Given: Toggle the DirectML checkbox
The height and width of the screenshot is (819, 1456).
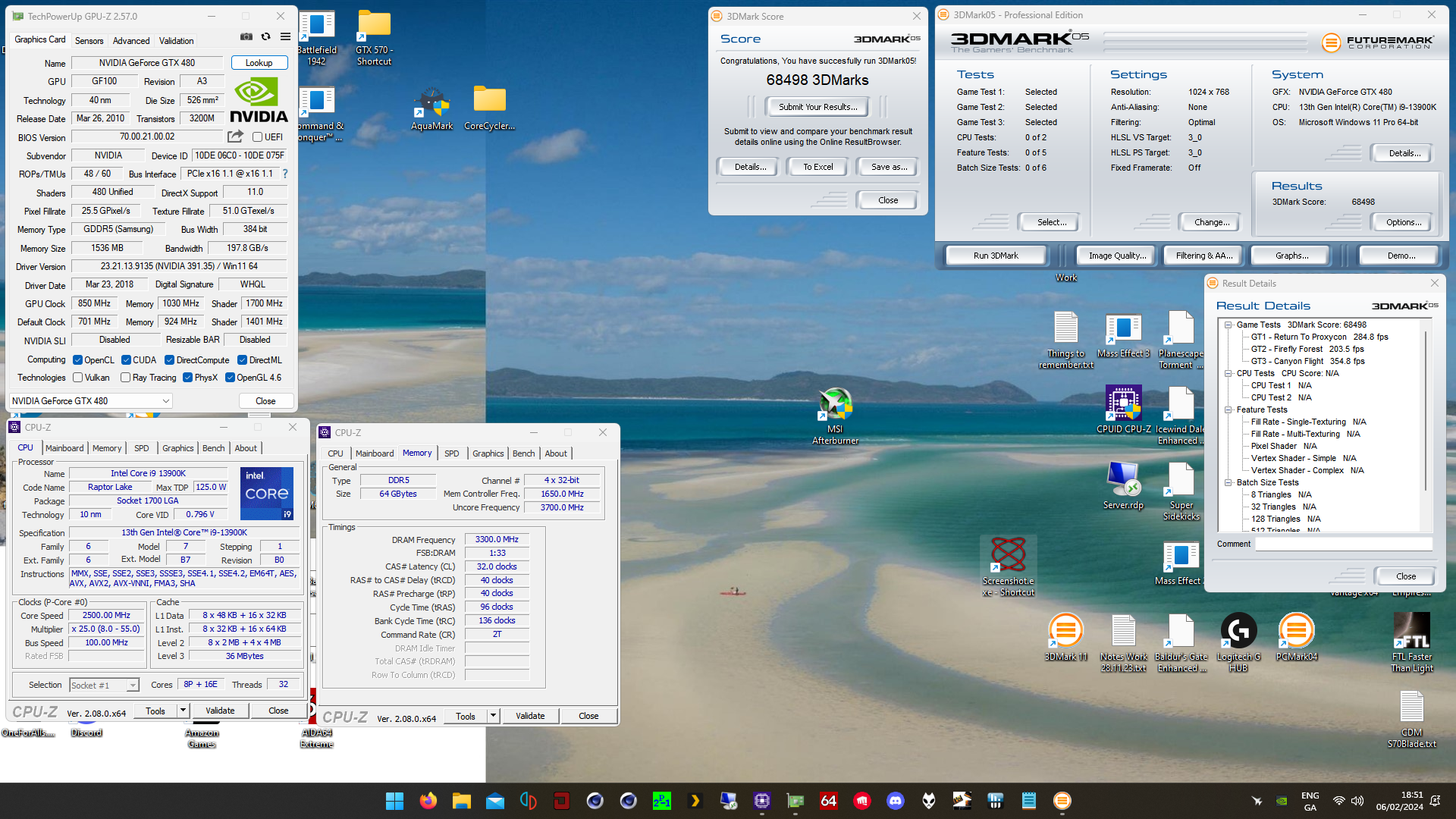Looking at the screenshot, I should 242,360.
